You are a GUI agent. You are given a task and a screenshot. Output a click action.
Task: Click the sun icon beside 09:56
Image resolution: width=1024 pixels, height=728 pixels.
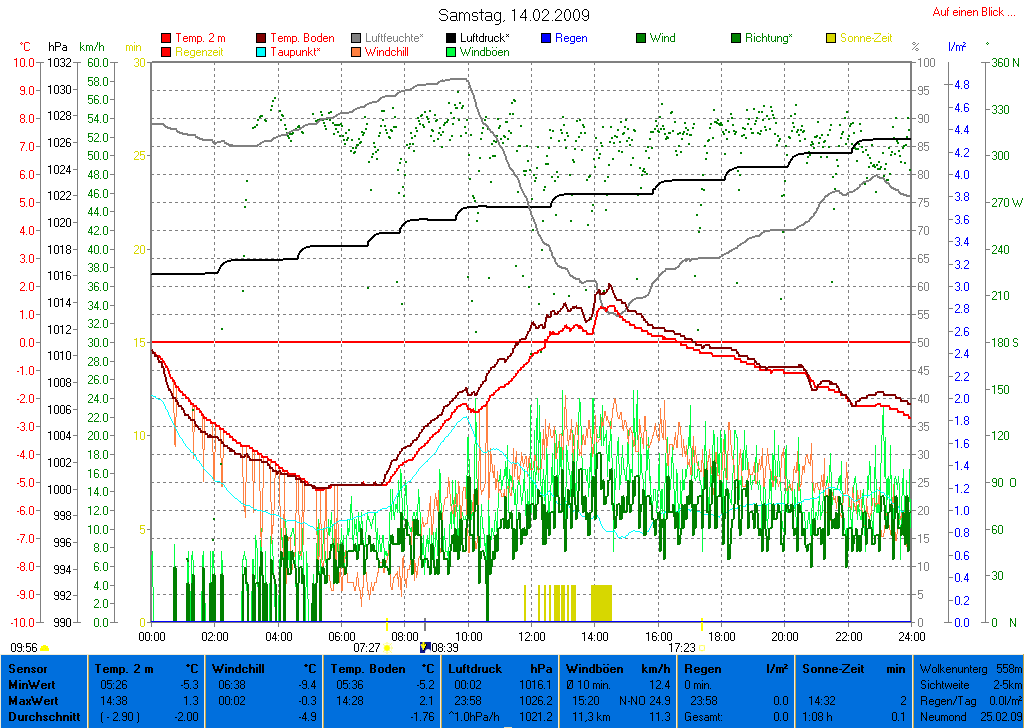coord(45,648)
